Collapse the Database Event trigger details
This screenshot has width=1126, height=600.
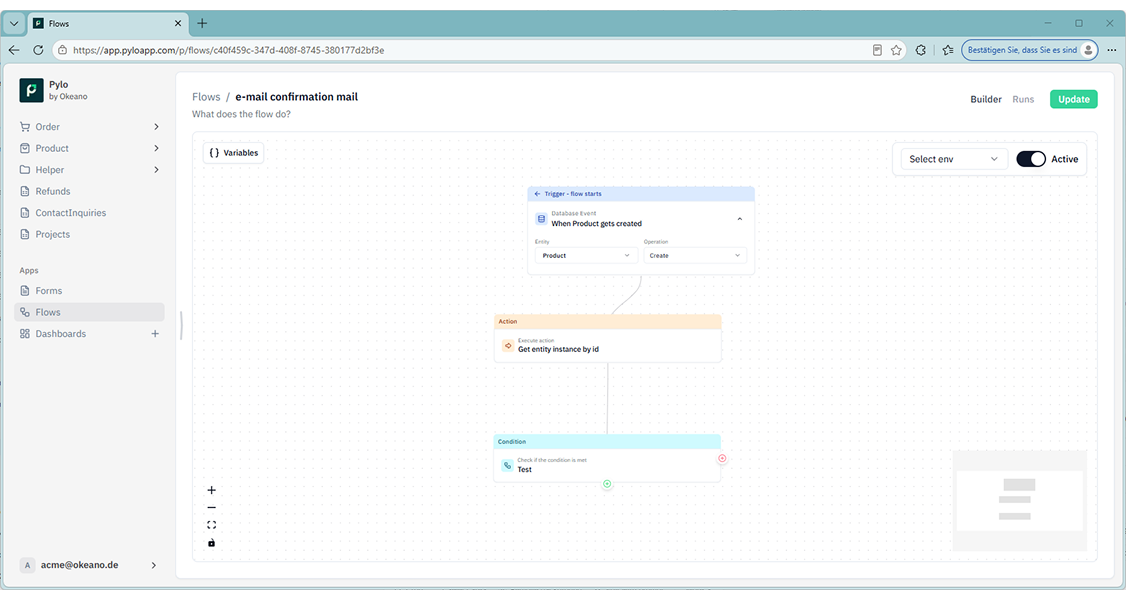(740, 219)
